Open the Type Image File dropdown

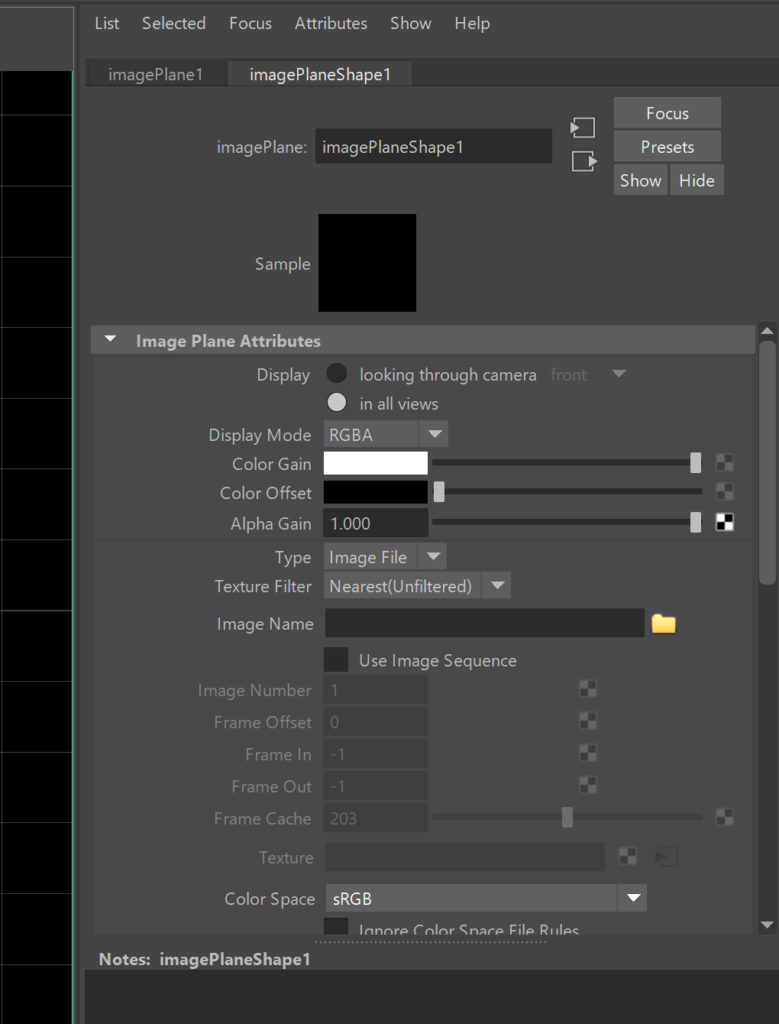[x=385, y=557]
